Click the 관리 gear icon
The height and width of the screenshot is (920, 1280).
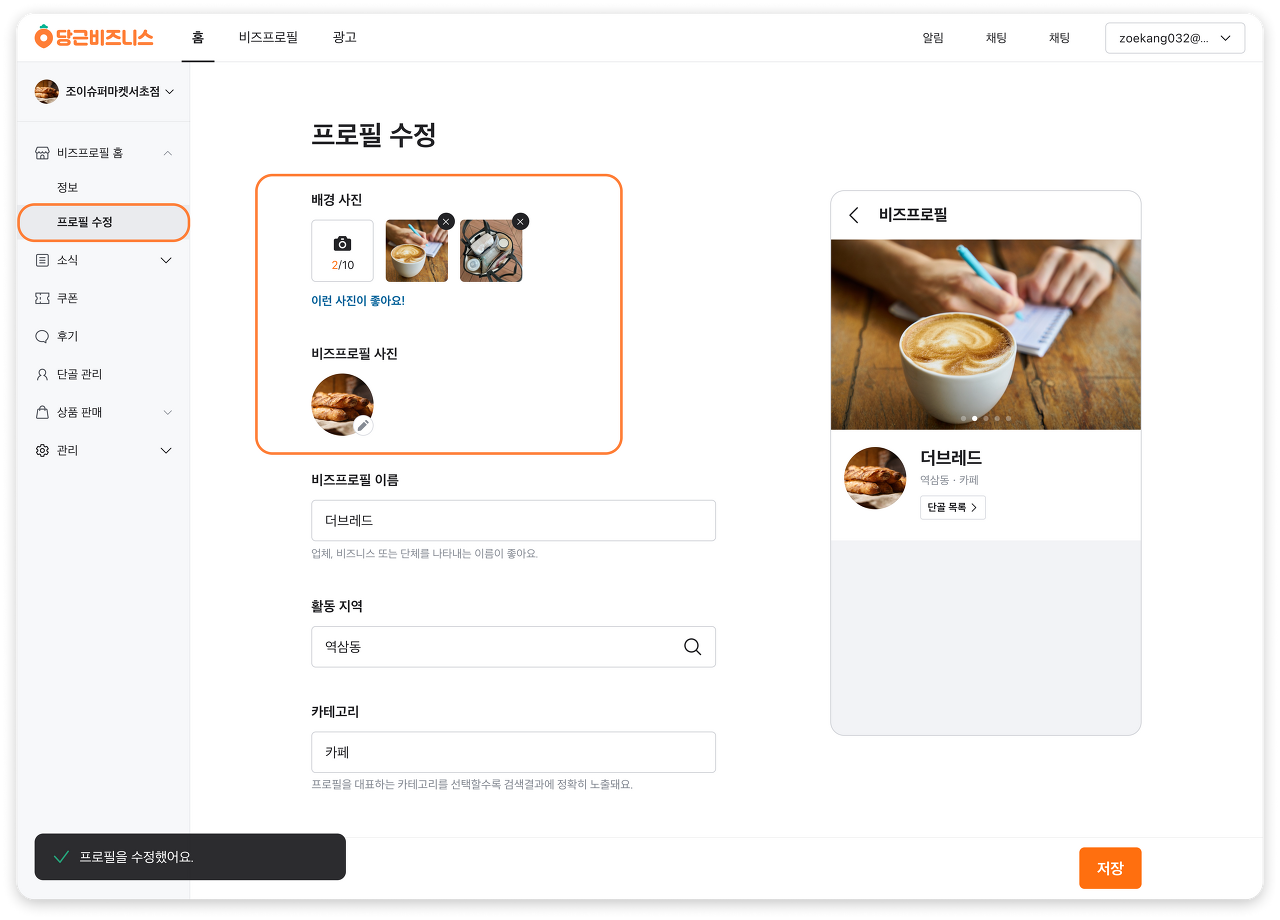pos(42,450)
